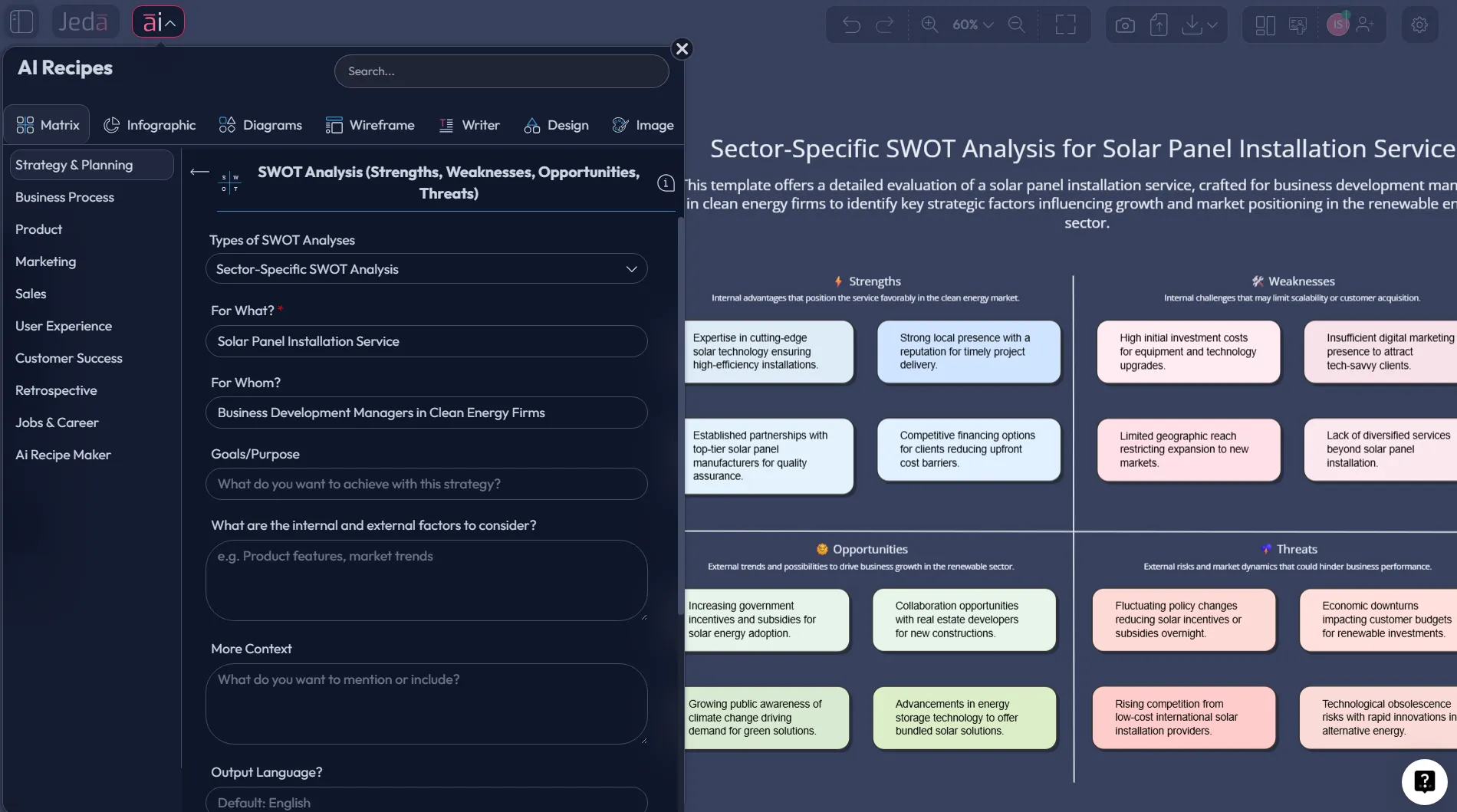Zoom in using the magnifier plus icon
The width and height of the screenshot is (1457, 812).
(930, 24)
